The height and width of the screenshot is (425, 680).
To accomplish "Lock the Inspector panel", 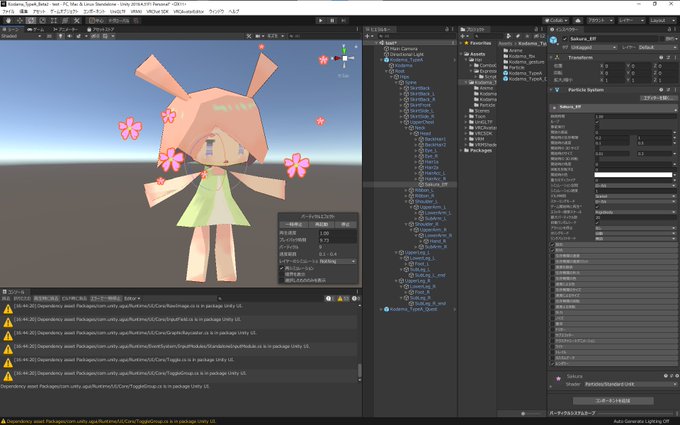I will [668, 29].
